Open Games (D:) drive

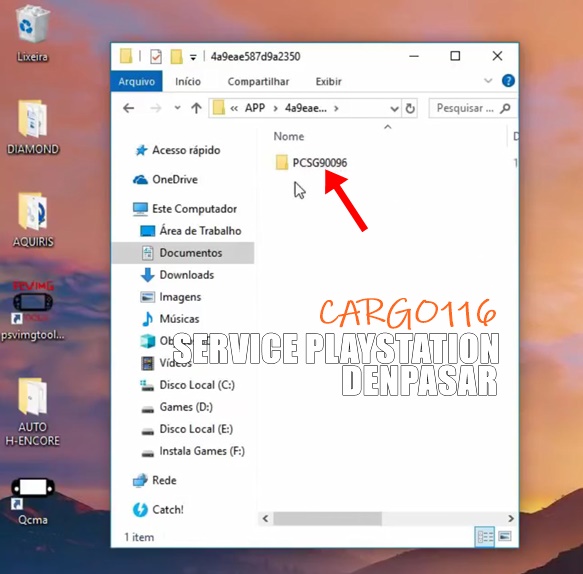pyautogui.click(x=177, y=407)
